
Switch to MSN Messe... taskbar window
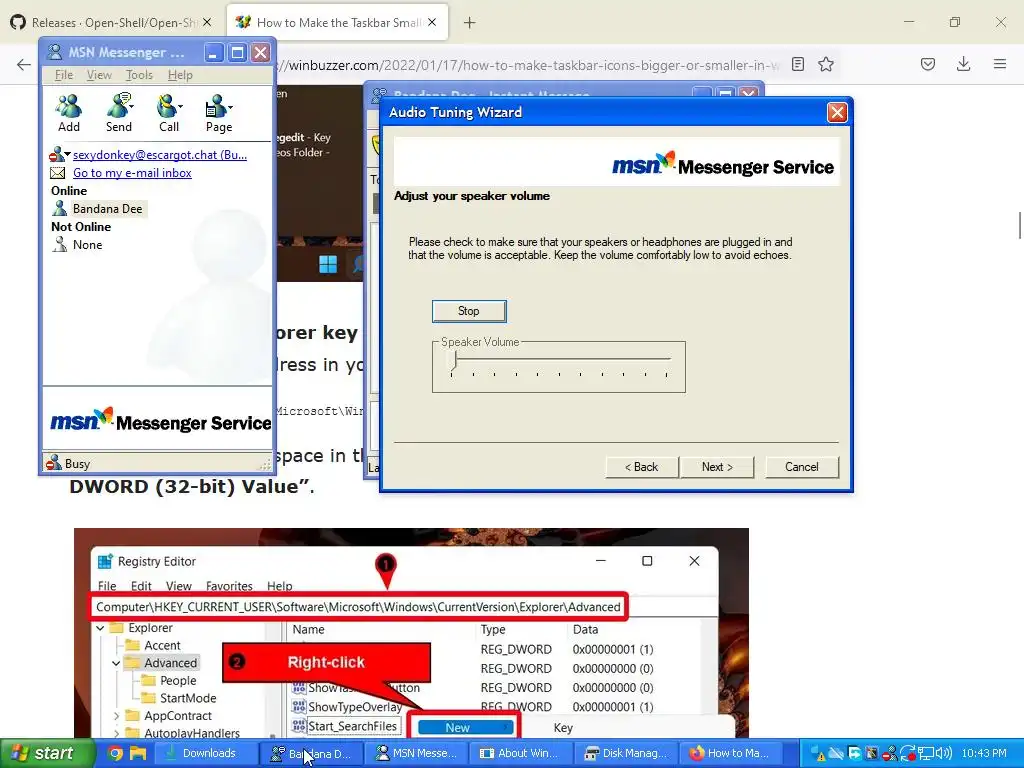point(415,753)
